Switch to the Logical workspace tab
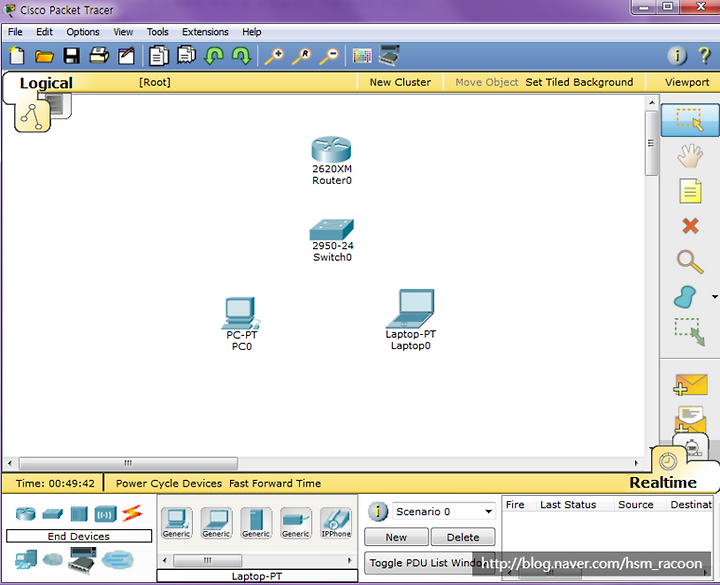Viewport: 720px width, 585px height. coord(46,83)
